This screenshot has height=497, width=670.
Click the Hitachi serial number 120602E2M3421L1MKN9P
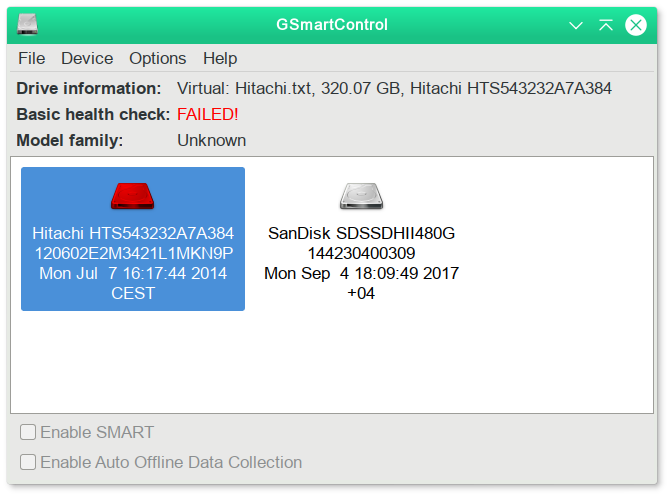133,253
